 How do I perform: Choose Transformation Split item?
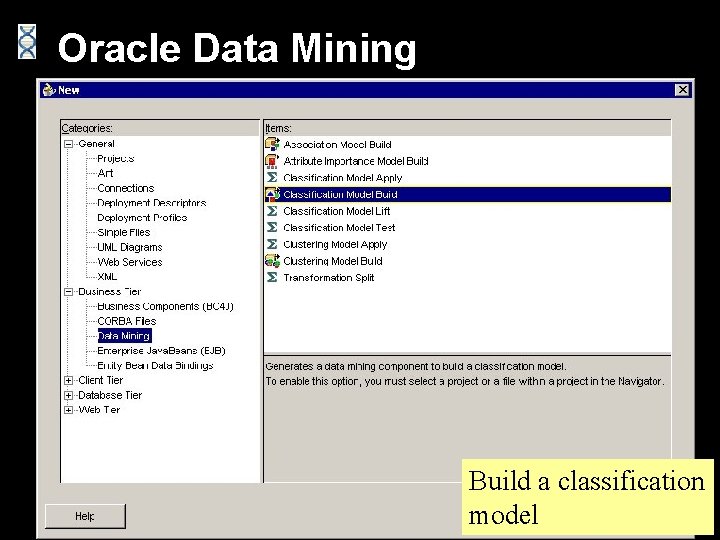coord(329,278)
